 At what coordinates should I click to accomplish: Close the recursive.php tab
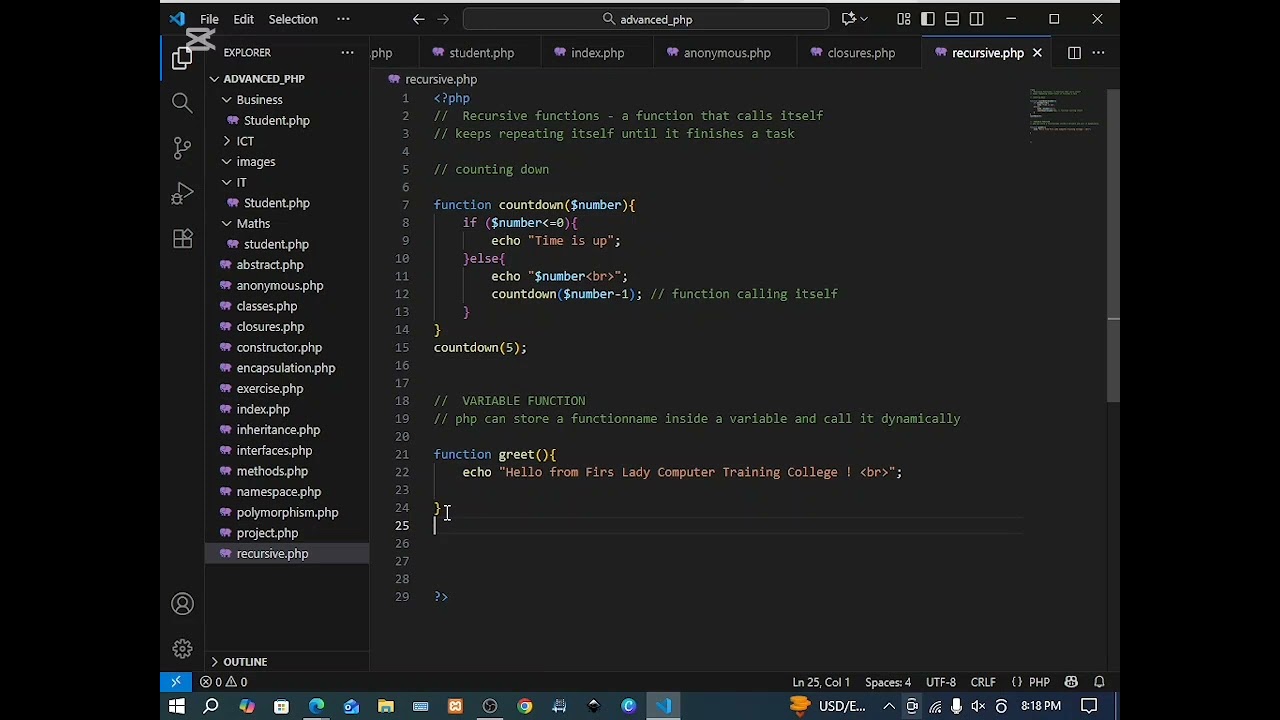click(1037, 52)
